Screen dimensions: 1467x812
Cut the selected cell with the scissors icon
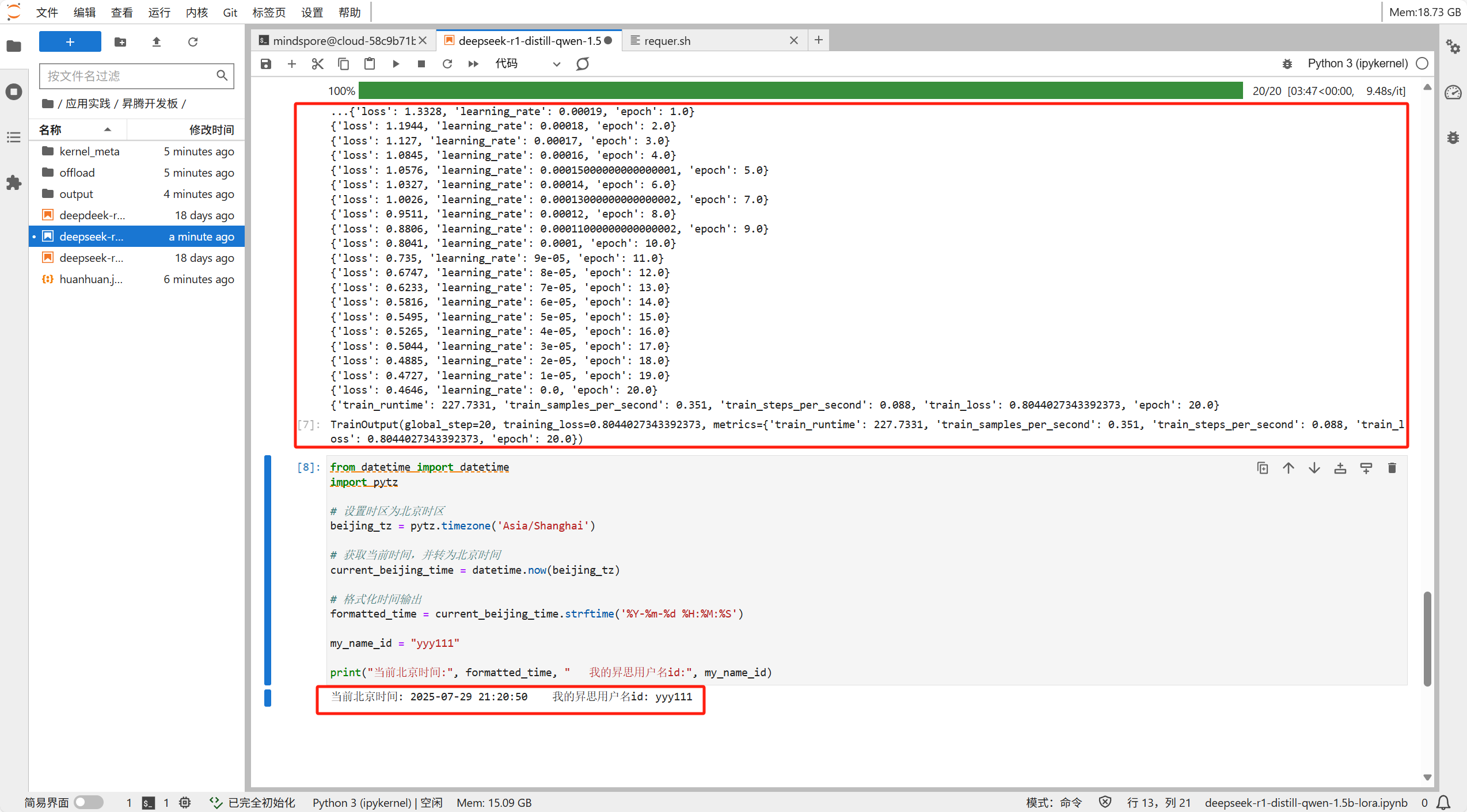(317, 64)
